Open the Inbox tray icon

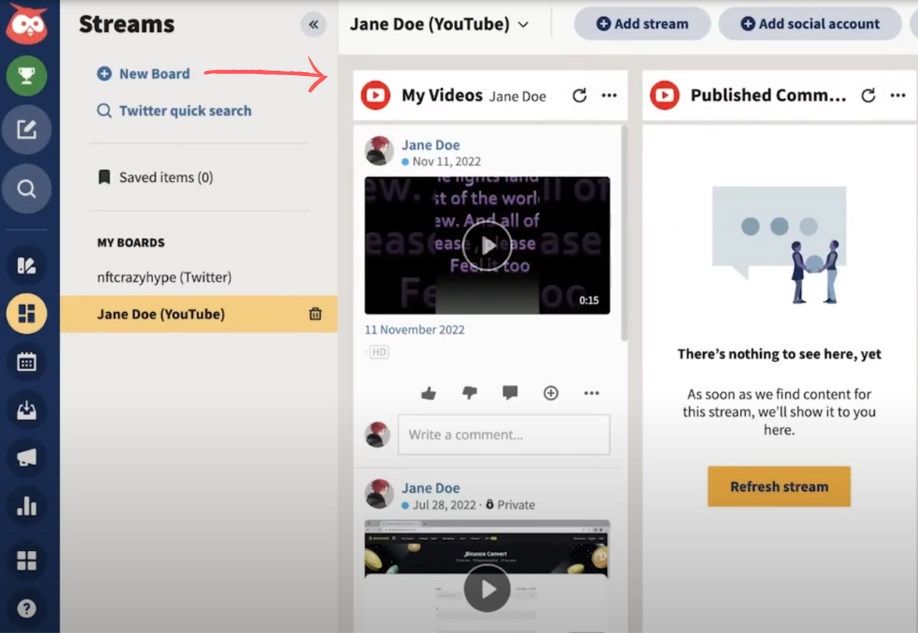click(x=26, y=410)
